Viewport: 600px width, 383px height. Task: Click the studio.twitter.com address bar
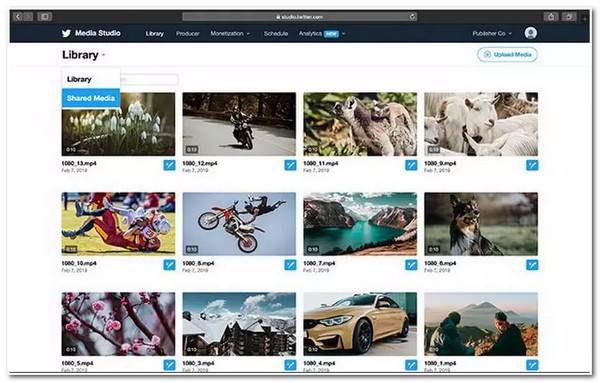coord(300,17)
